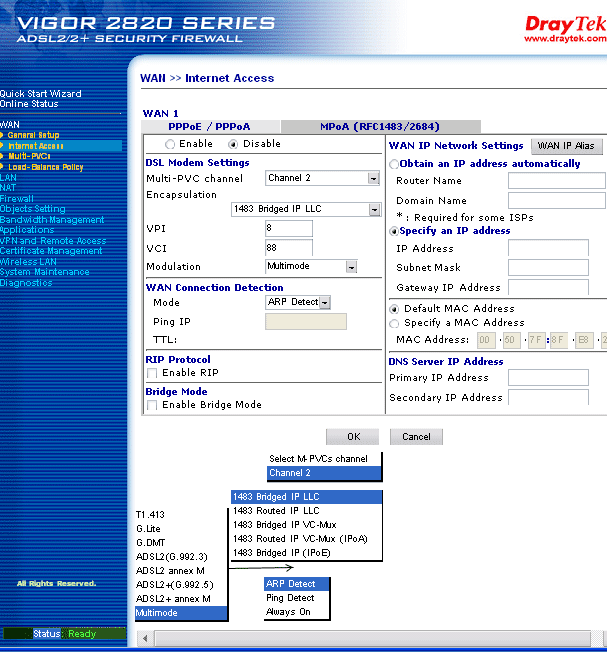Open Quick Start Wizard link
The height and width of the screenshot is (652, 607).
click(x=41, y=94)
